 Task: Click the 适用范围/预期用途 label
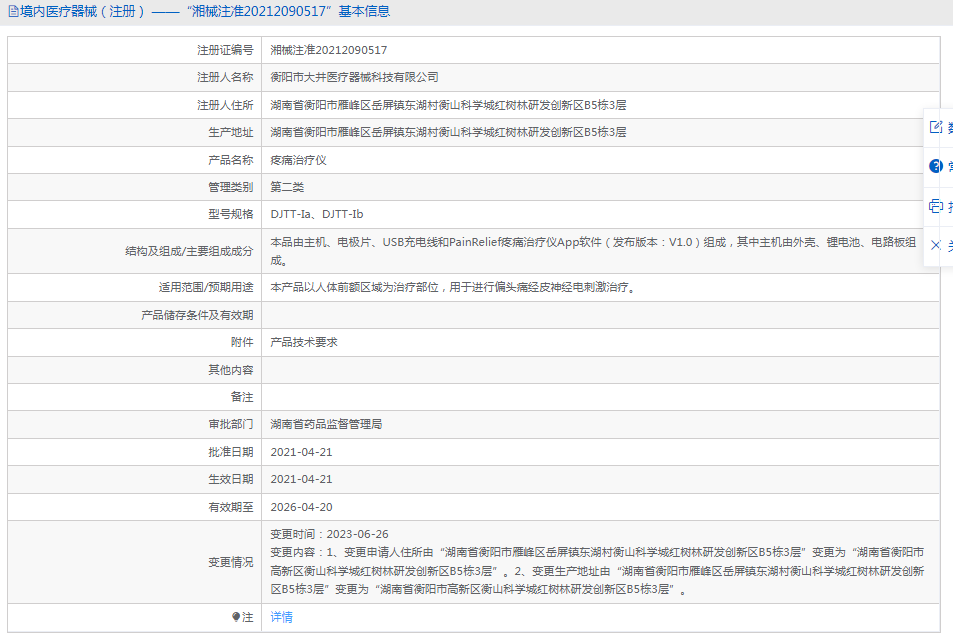point(206,287)
